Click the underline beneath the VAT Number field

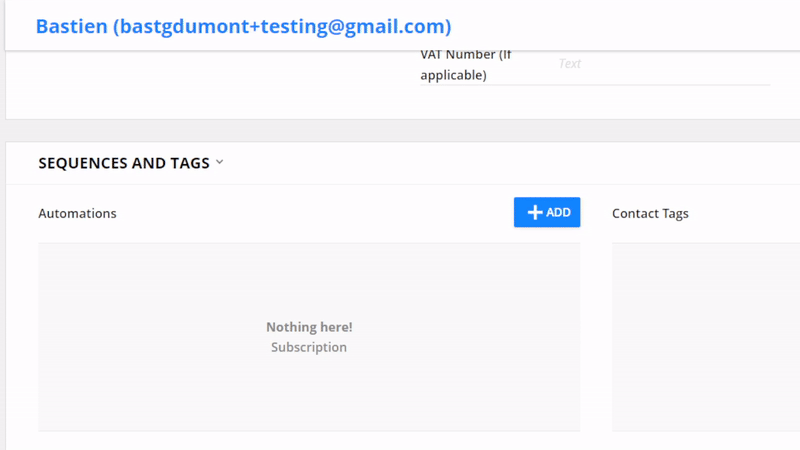point(595,85)
